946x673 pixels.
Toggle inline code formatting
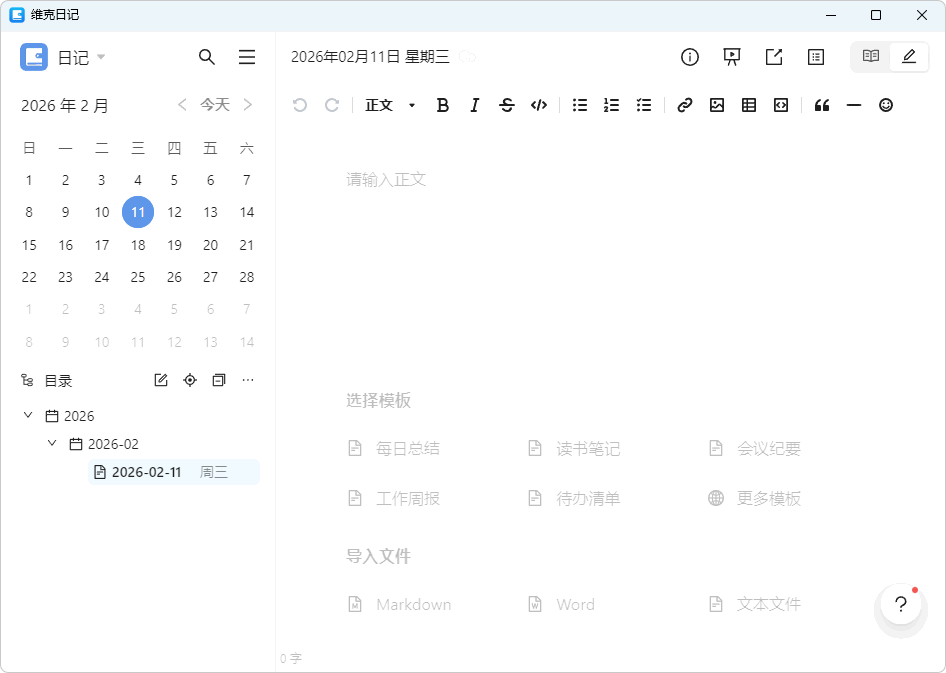539,105
